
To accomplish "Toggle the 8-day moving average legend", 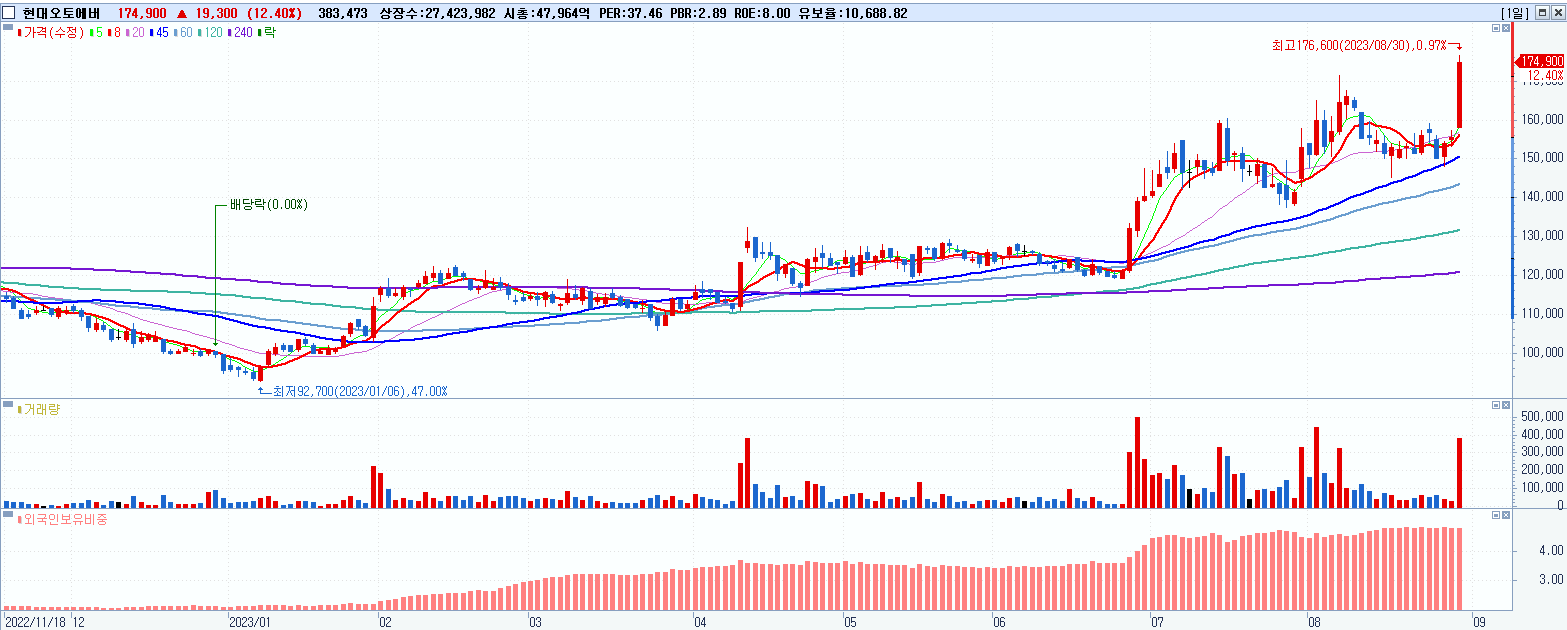I will point(113,33).
